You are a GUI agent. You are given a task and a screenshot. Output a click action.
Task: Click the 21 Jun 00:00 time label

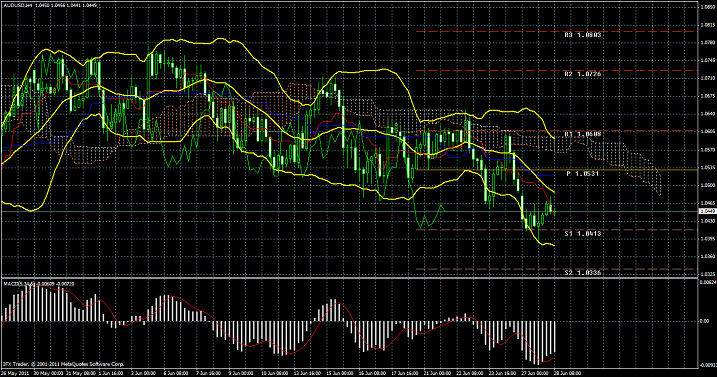437,373
